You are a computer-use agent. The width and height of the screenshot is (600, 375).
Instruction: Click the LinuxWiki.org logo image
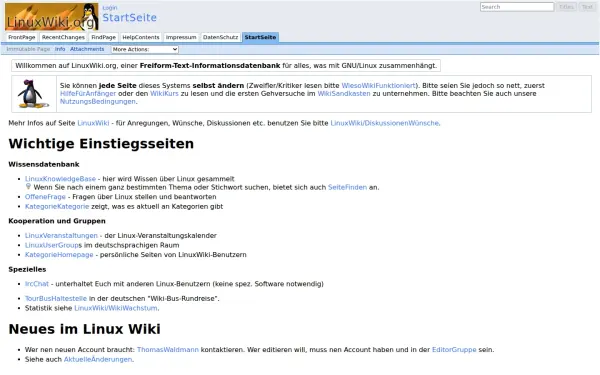(52, 17)
